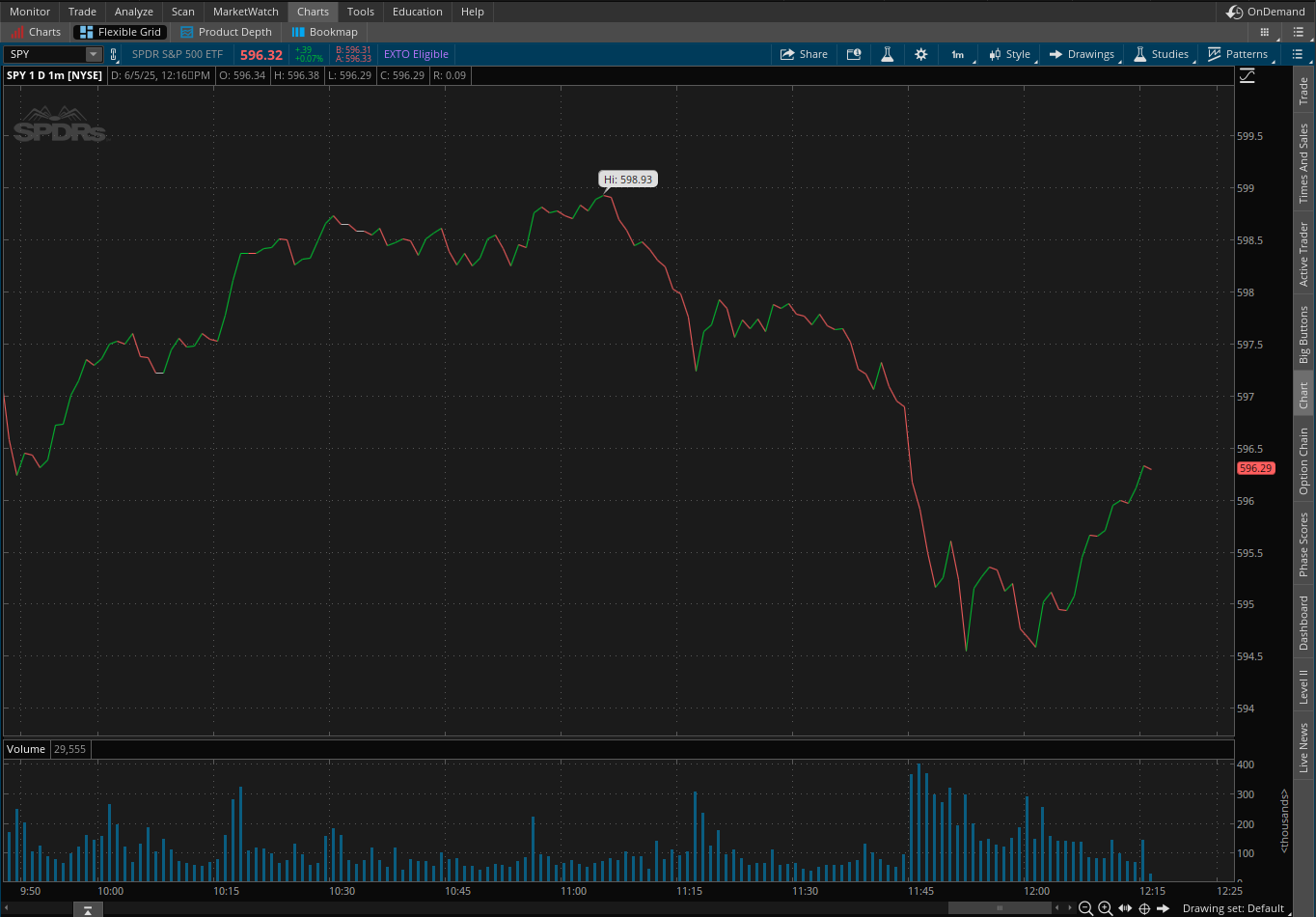Open the Option Chain side panel
The height and width of the screenshot is (917, 1316).
pyautogui.click(x=1303, y=461)
